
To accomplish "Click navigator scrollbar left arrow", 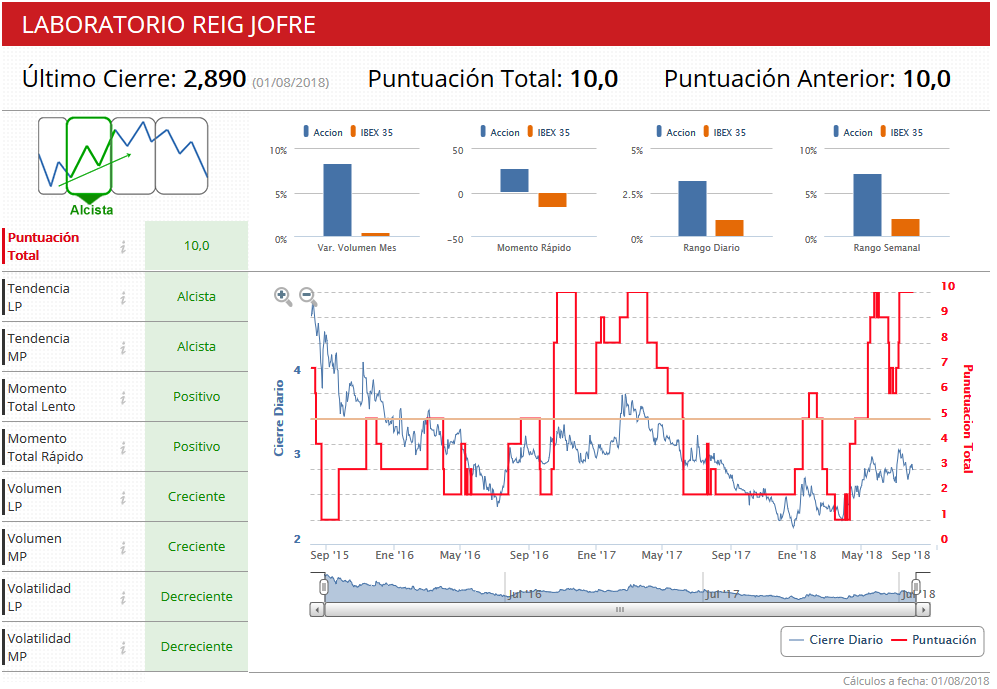I will (x=317, y=610).
